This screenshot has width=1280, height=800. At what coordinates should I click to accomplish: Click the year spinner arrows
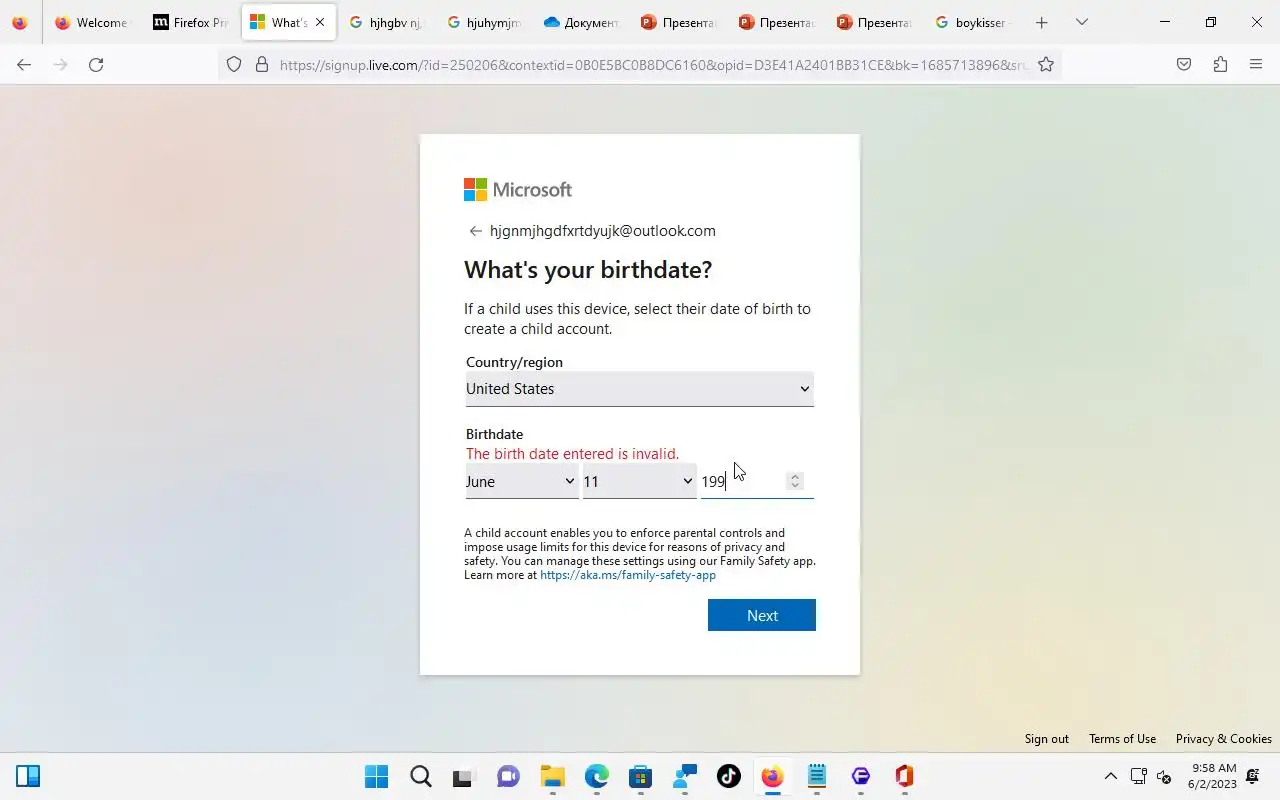[795, 481]
